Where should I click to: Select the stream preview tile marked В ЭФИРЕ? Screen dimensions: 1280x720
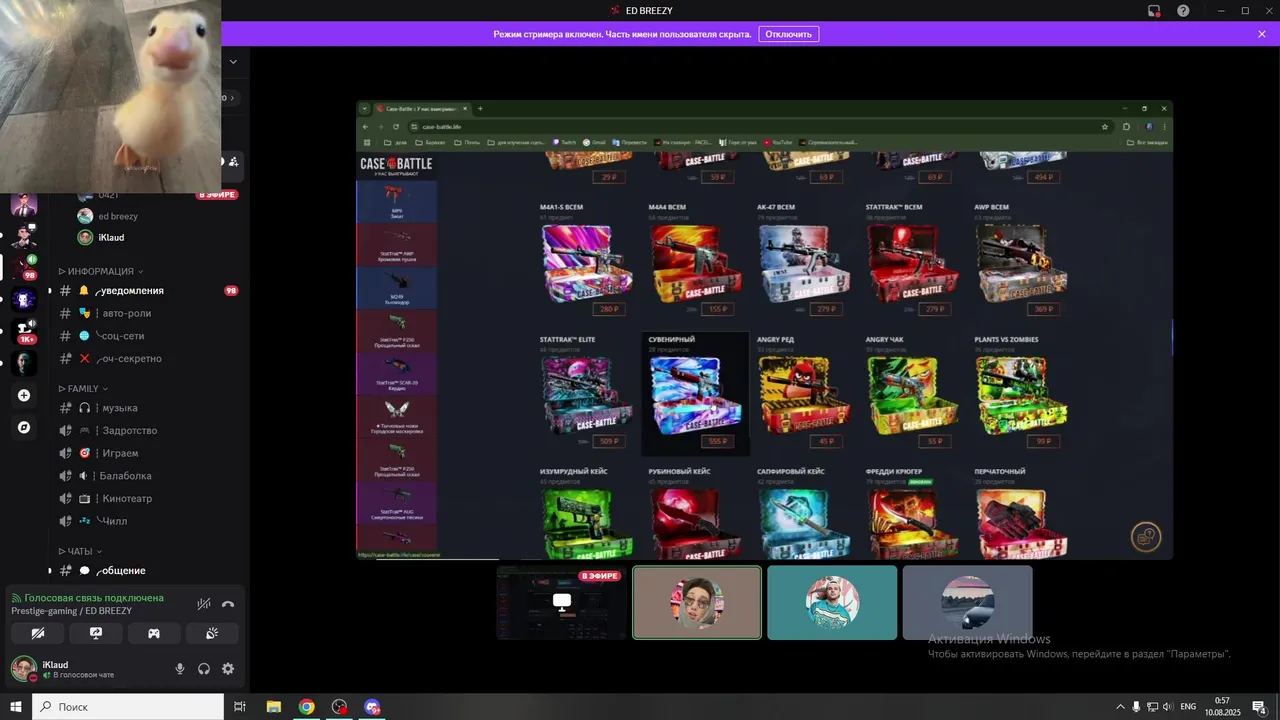[561, 603]
